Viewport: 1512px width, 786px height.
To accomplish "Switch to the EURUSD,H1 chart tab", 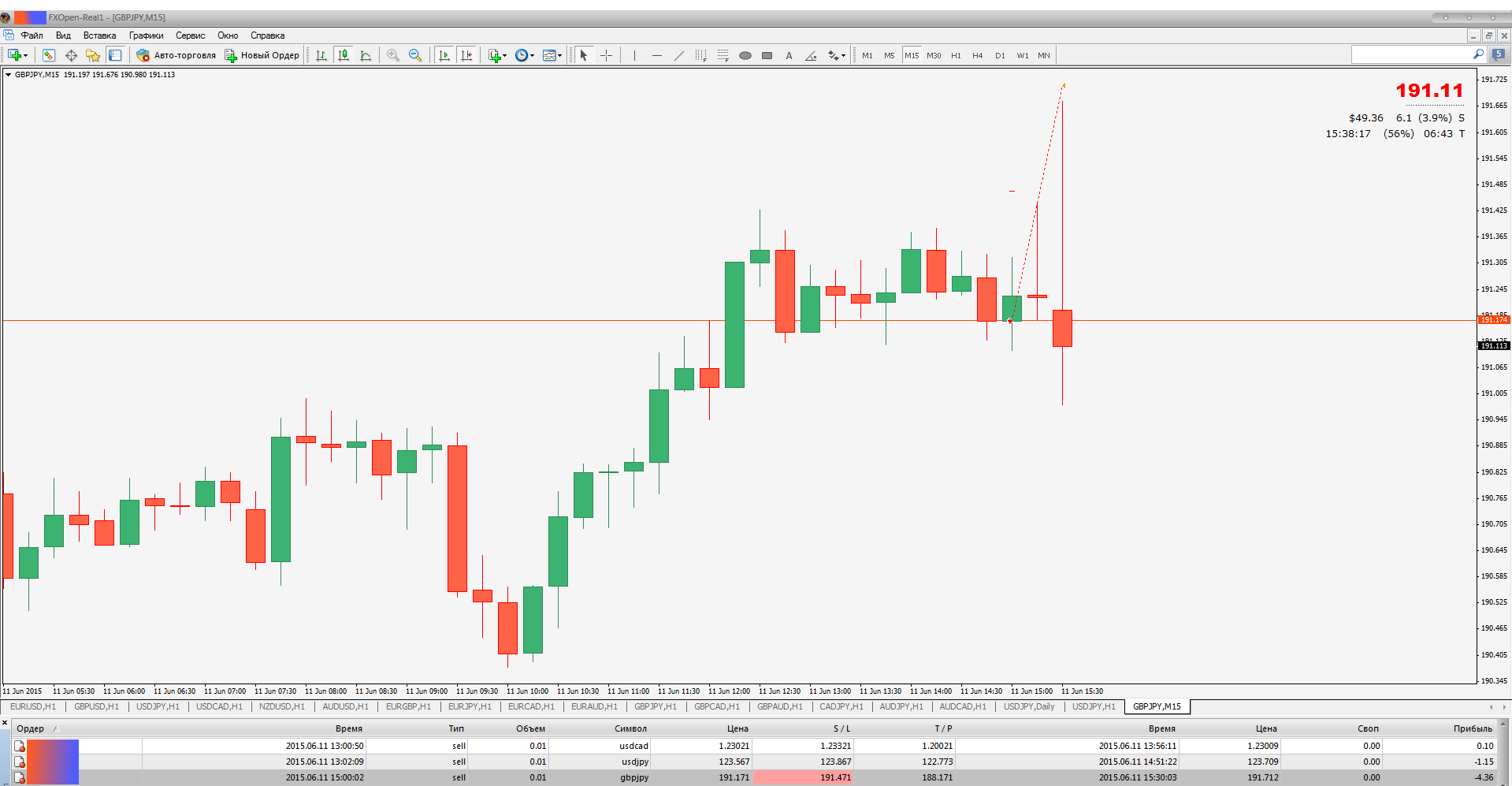I will point(33,706).
